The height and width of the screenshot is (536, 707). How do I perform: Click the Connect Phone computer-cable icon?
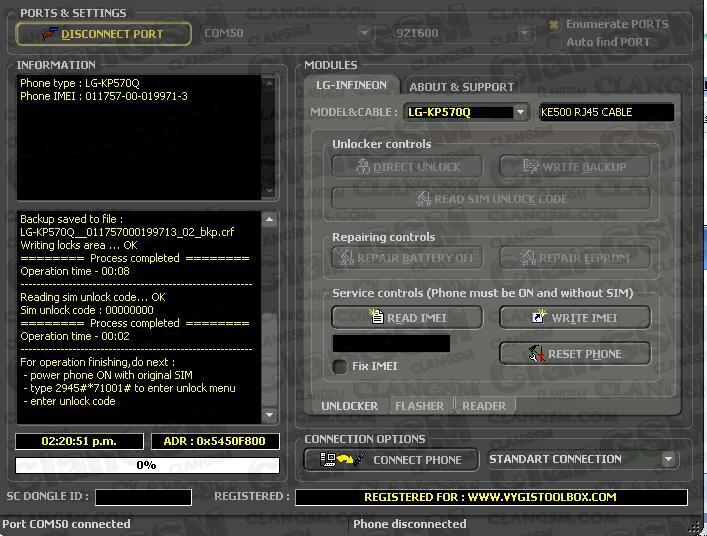pyautogui.click(x=342, y=459)
